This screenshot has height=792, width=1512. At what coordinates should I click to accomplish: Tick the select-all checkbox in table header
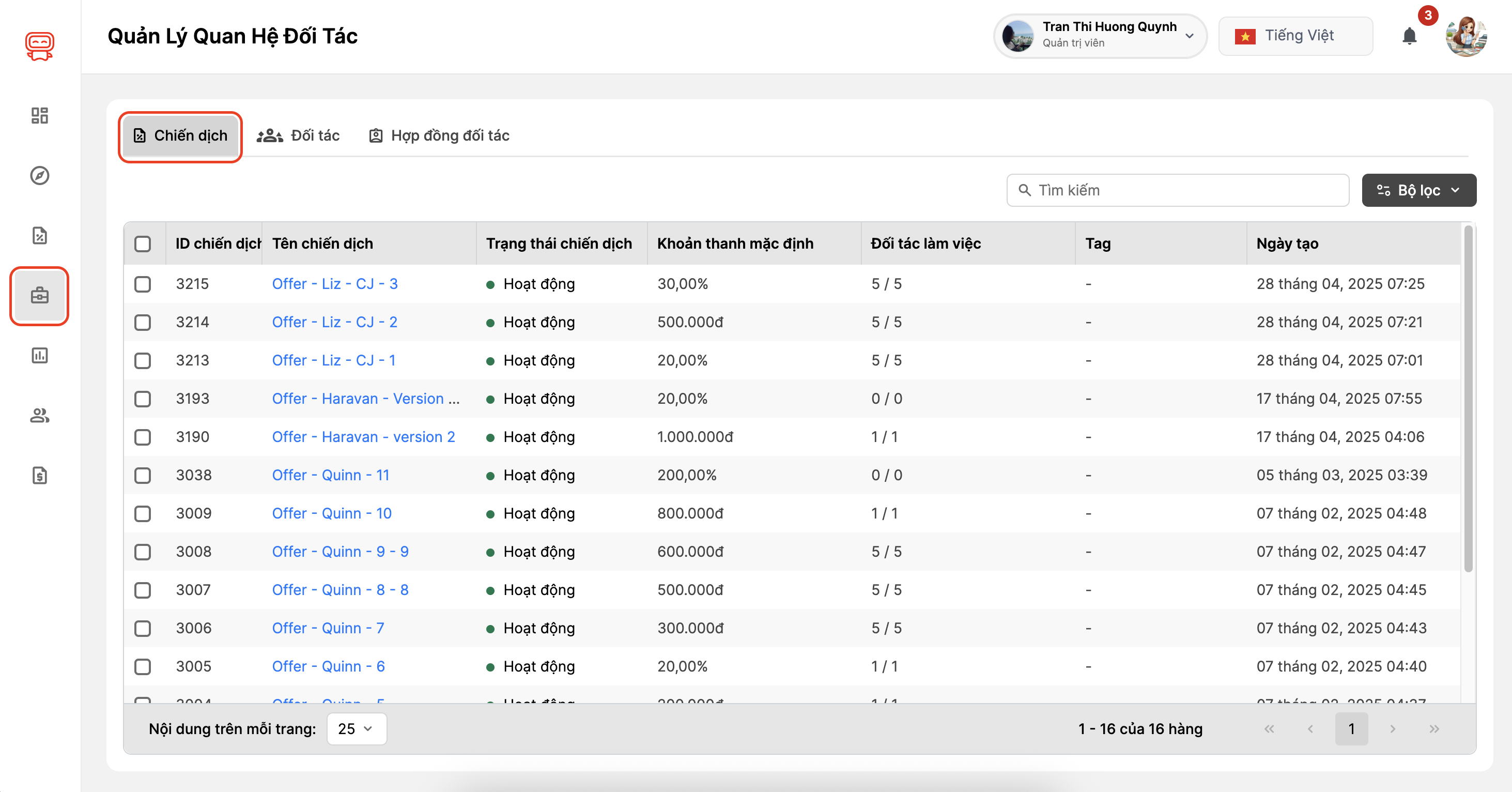(143, 243)
